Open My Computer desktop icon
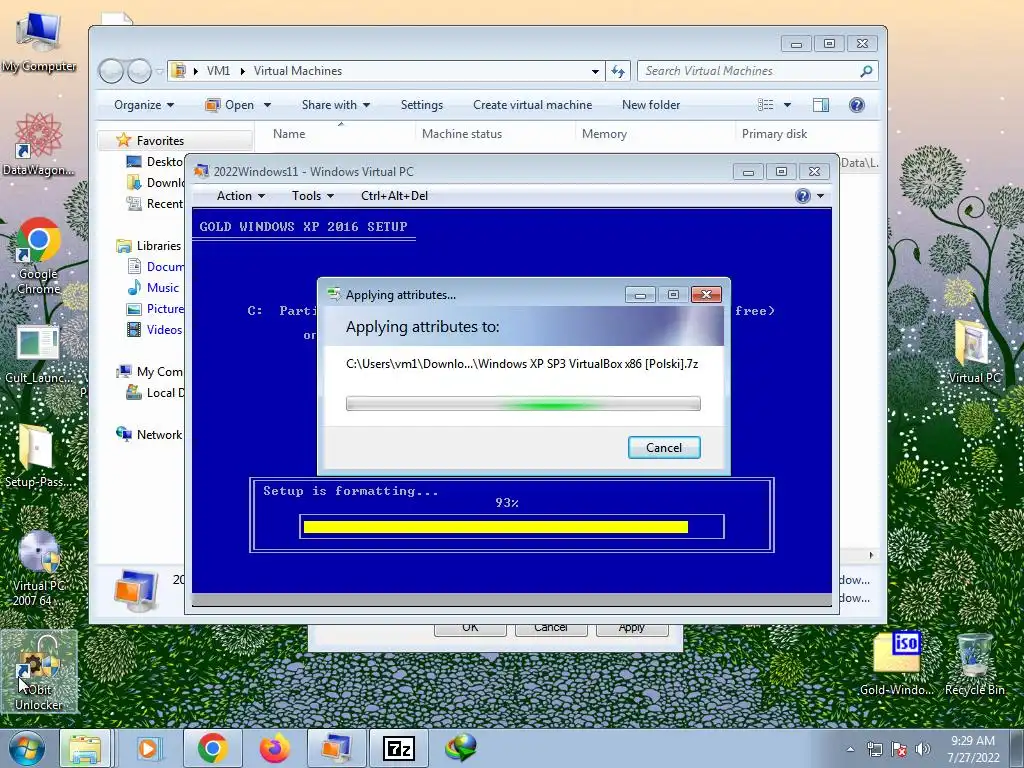The width and height of the screenshot is (1024, 768). point(39,42)
